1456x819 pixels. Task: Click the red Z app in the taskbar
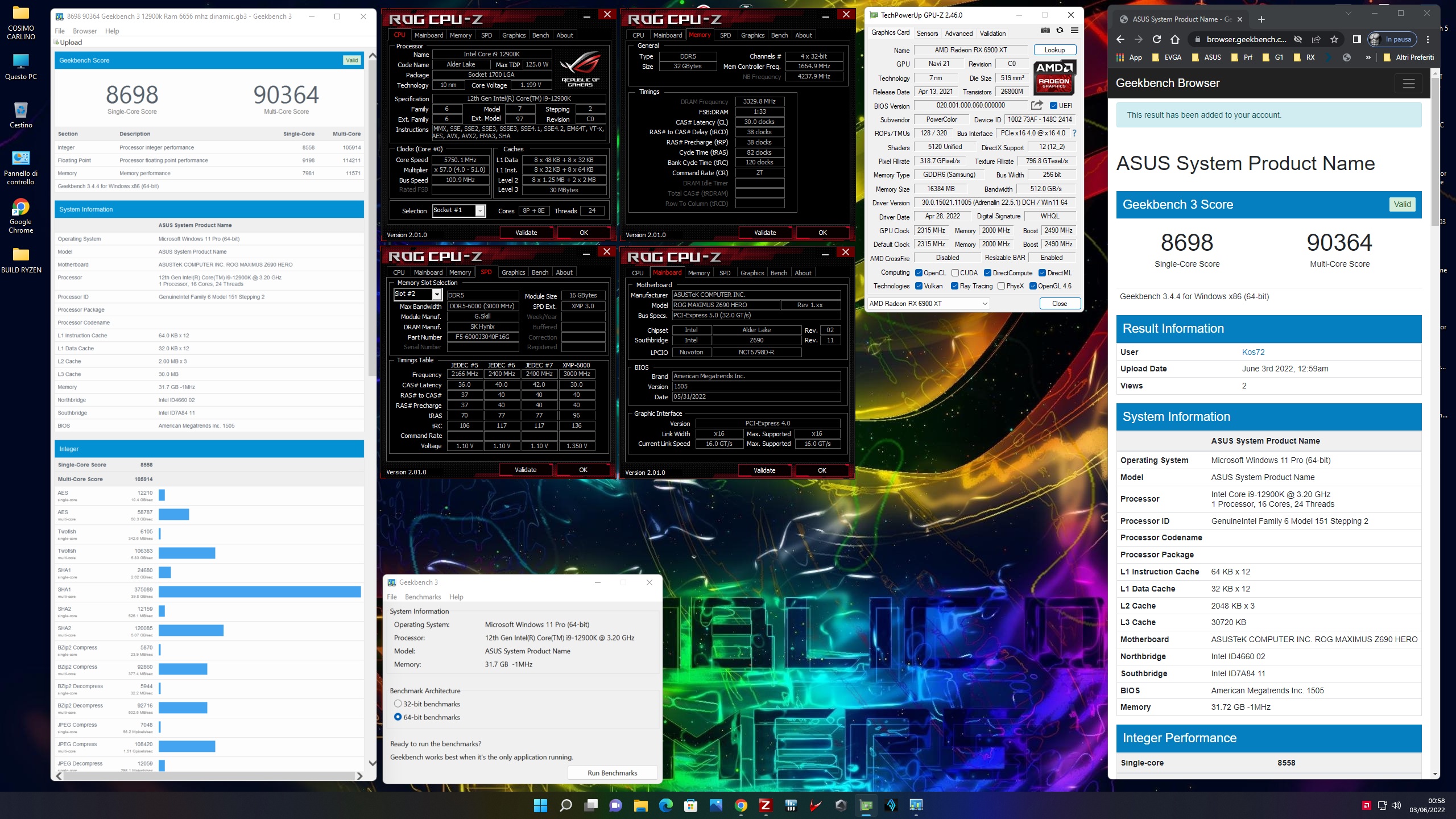tap(766, 805)
